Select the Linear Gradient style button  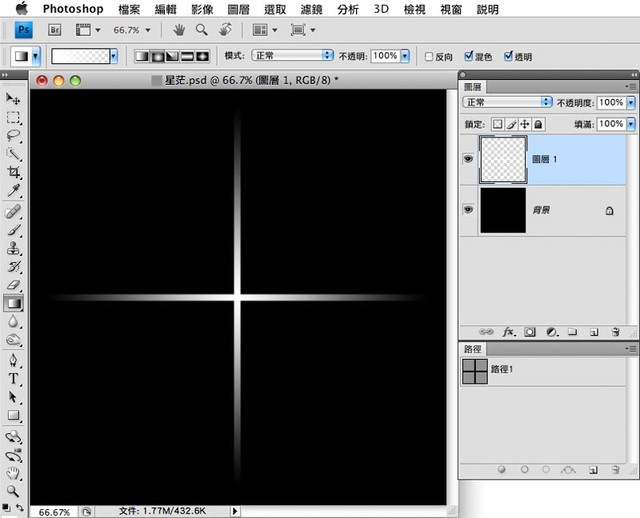tap(142, 56)
